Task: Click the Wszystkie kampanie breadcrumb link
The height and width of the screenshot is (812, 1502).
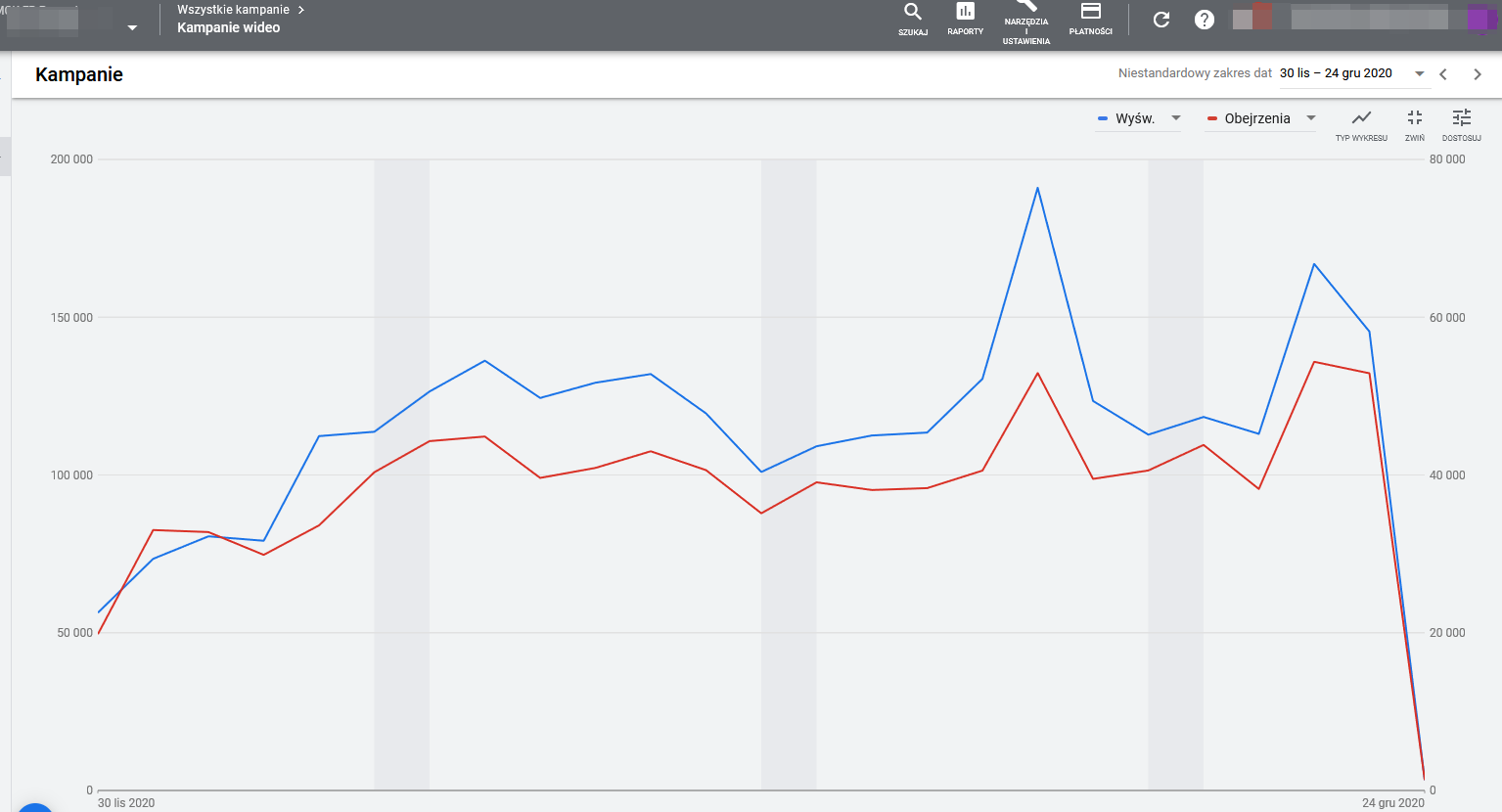Action: tap(233, 10)
